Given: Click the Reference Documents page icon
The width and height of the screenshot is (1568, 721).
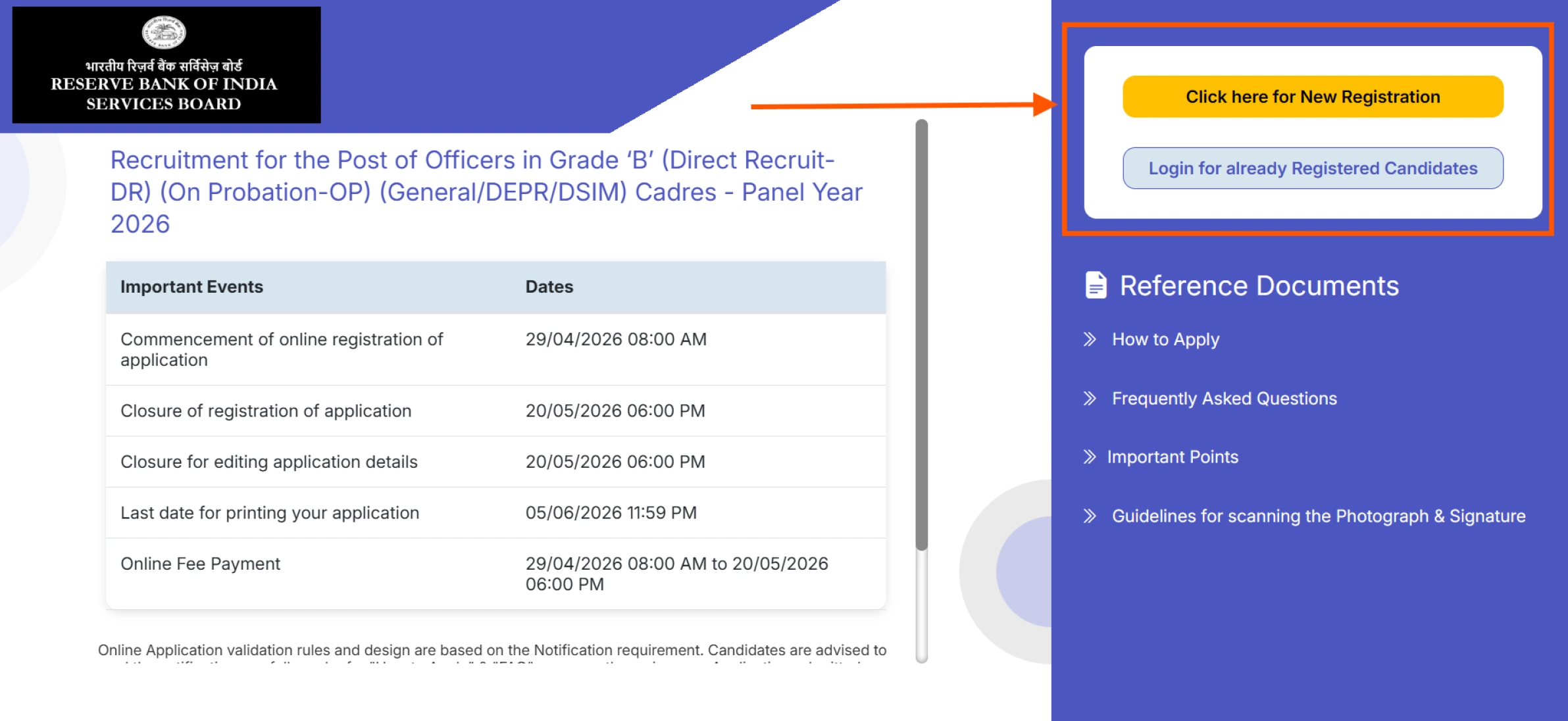Looking at the screenshot, I should pyautogui.click(x=1096, y=286).
